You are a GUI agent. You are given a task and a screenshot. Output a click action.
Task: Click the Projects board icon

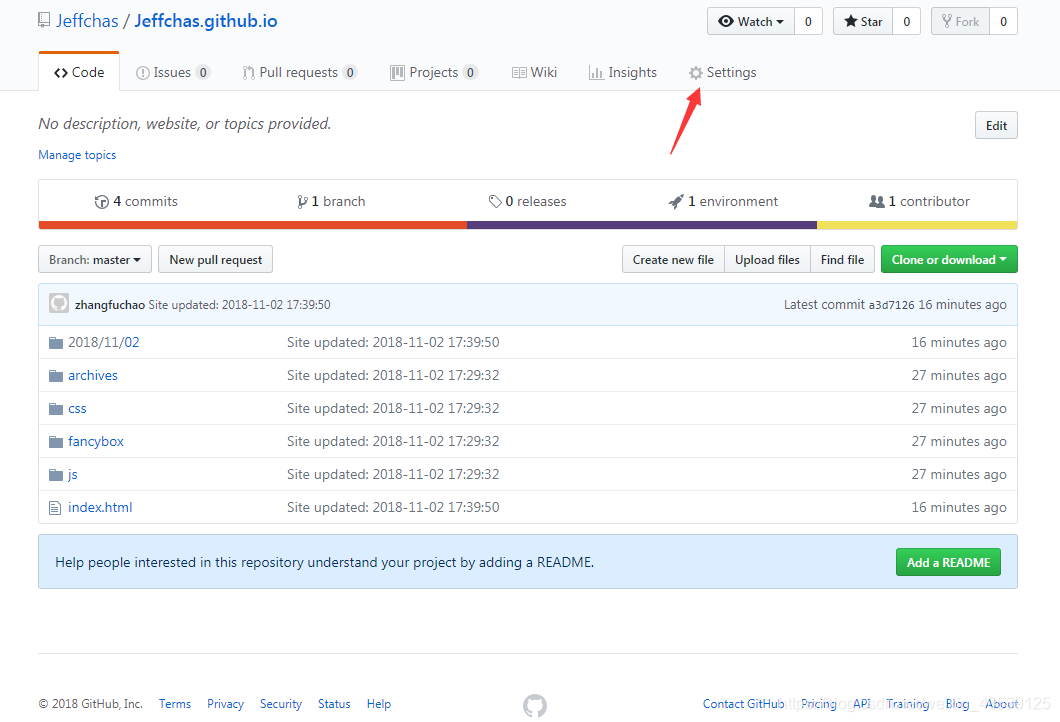tap(398, 73)
